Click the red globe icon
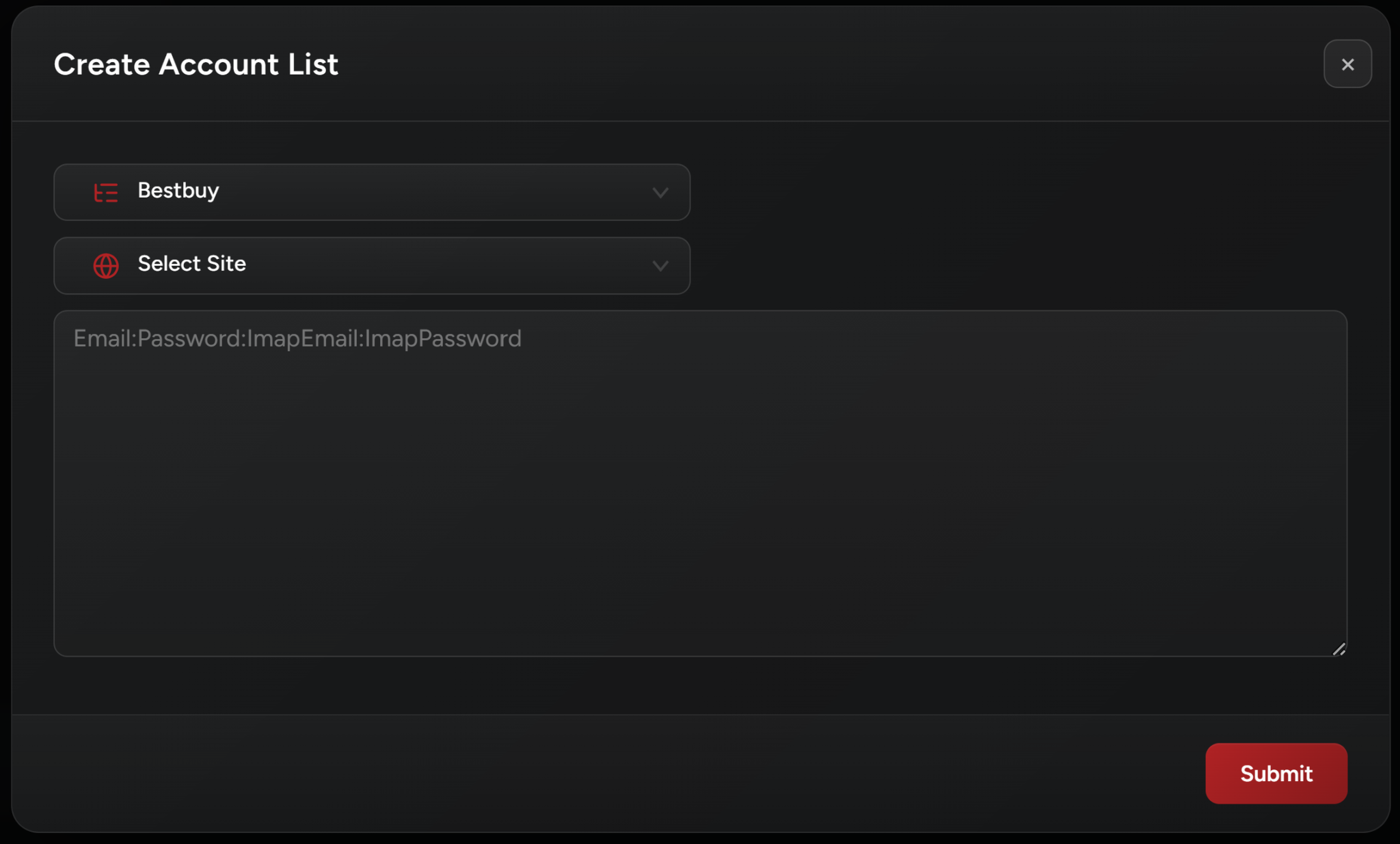The image size is (1400, 844). pos(106,266)
